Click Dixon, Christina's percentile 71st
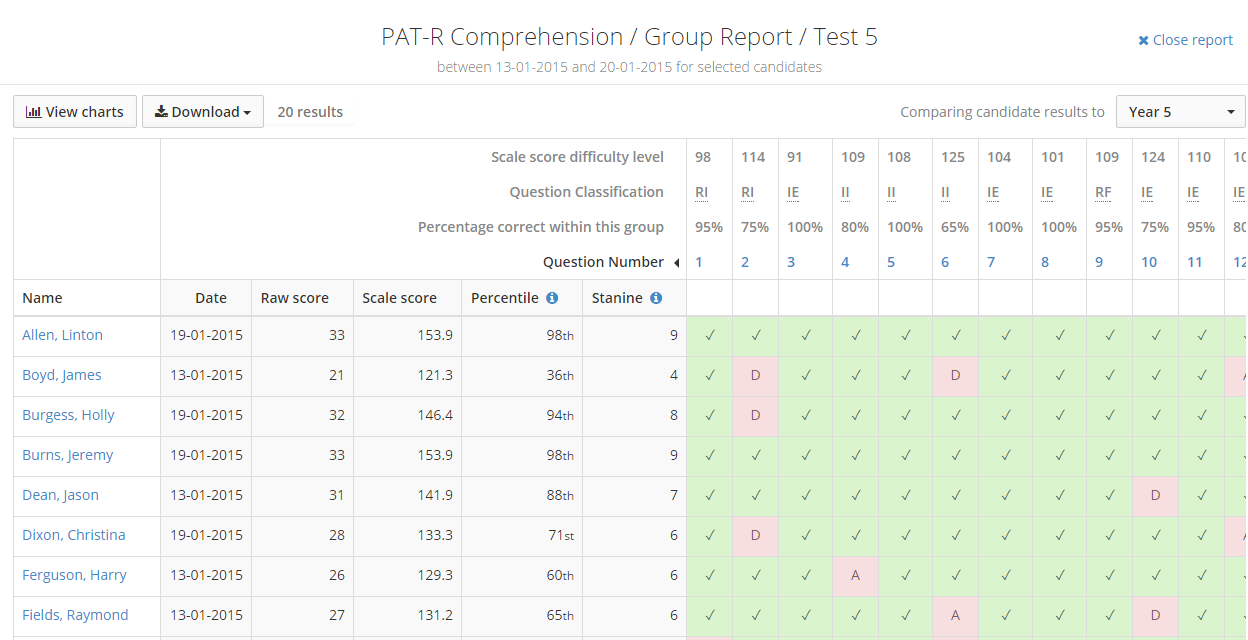The height and width of the screenshot is (640, 1248). [x=561, y=535]
